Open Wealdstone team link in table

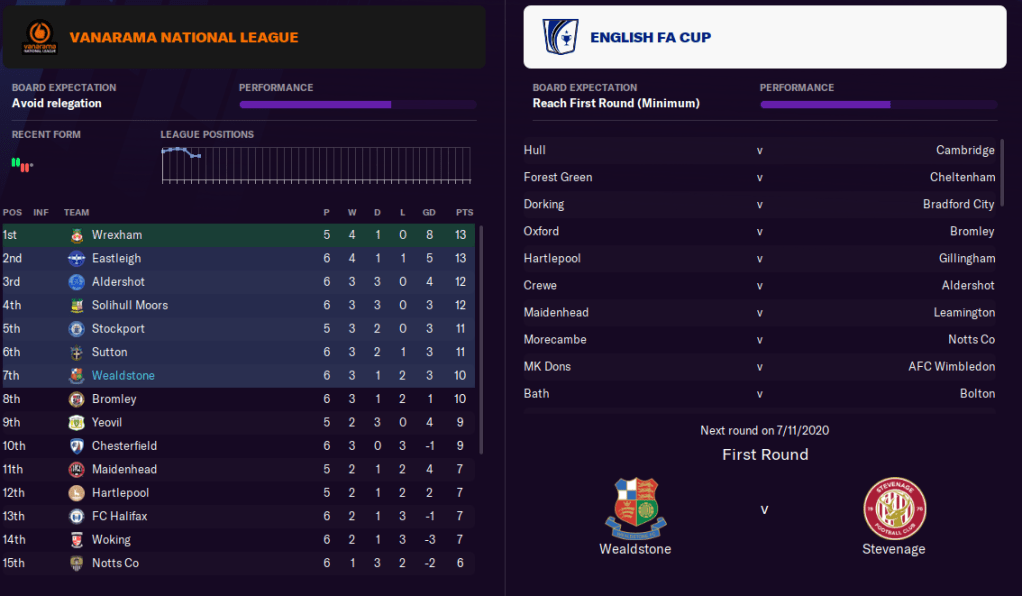click(123, 376)
